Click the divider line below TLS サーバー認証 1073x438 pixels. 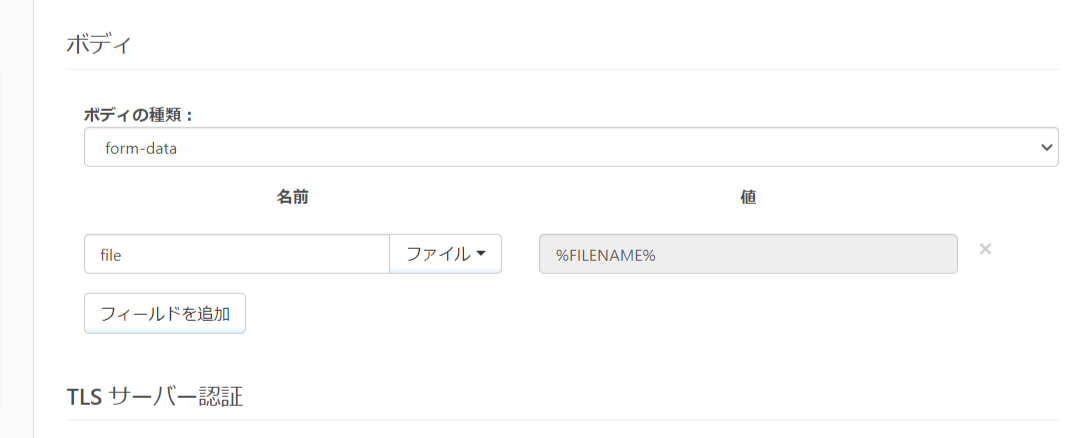click(x=561, y=420)
